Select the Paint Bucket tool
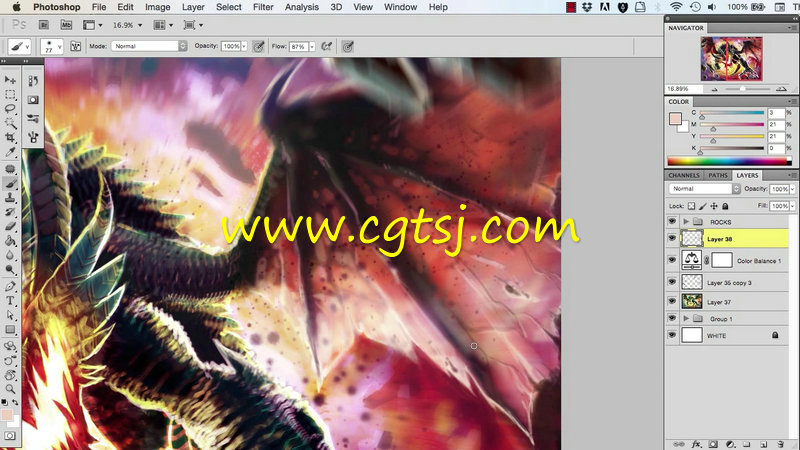This screenshot has height=450, width=800. click(10, 241)
